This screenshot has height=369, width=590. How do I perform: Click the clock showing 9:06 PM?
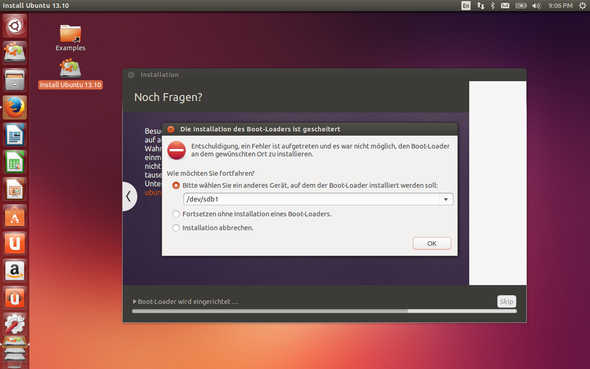tap(560, 6)
